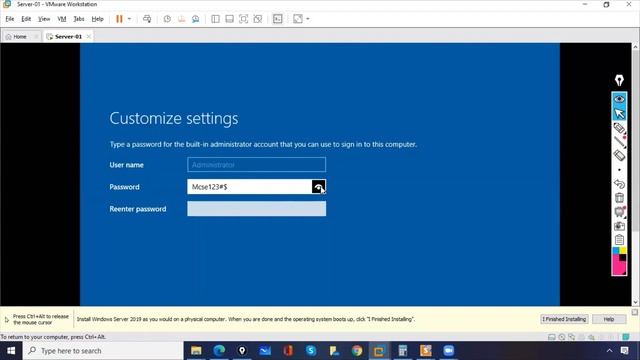The width and height of the screenshot is (640, 360).
Task: Click the Type here to search box
Action: pos(103,351)
